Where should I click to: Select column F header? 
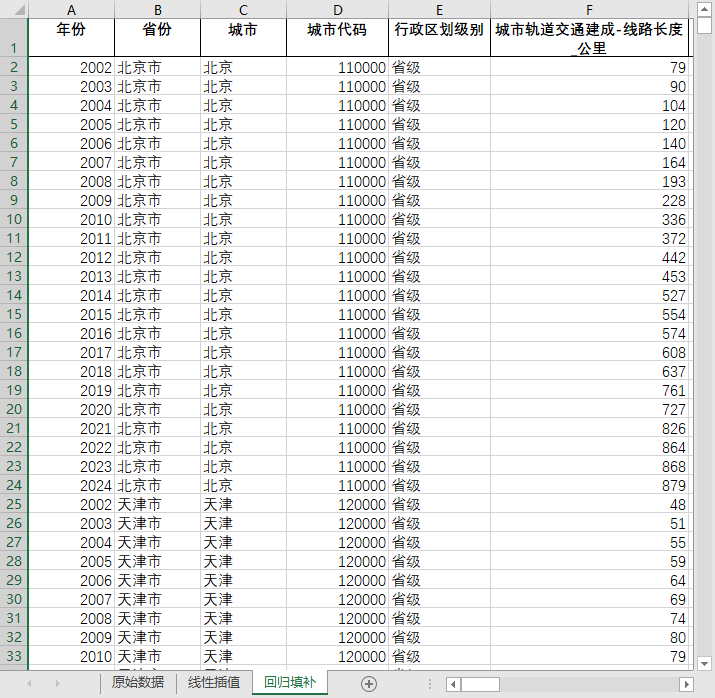point(589,10)
